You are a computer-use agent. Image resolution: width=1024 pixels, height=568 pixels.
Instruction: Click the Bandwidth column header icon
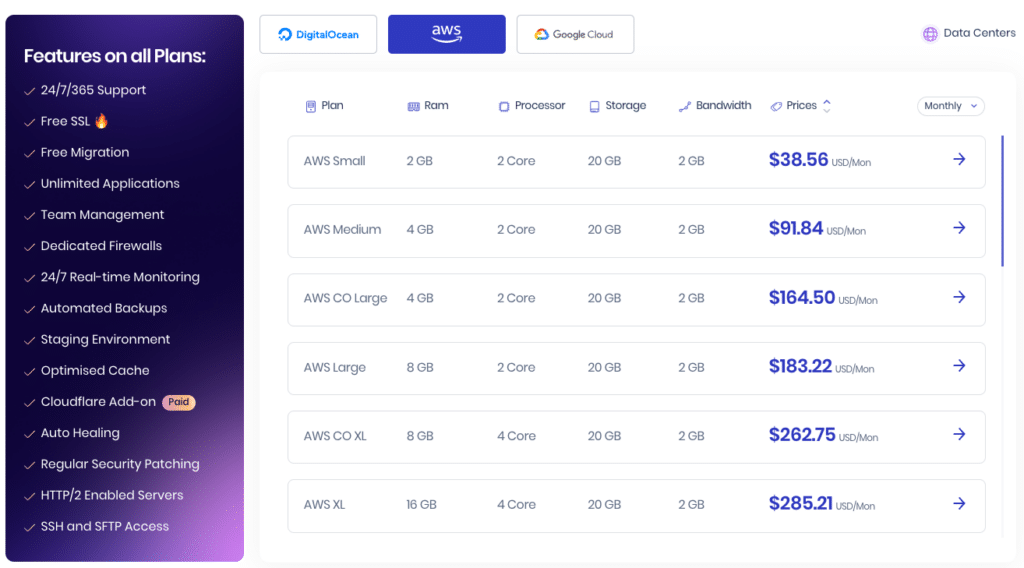point(684,106)
